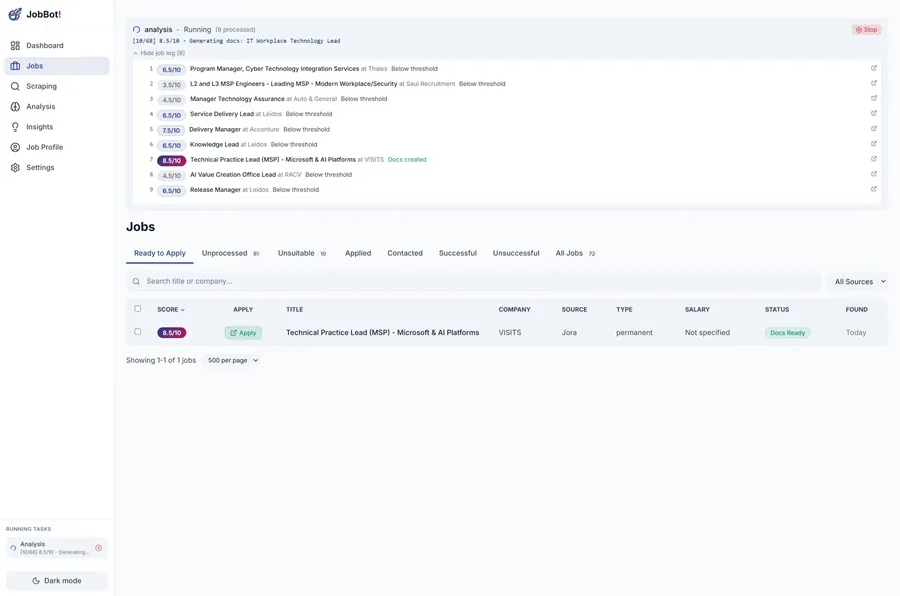
Task: Open Settings from the sidebar
Action: tap(56, 168)
